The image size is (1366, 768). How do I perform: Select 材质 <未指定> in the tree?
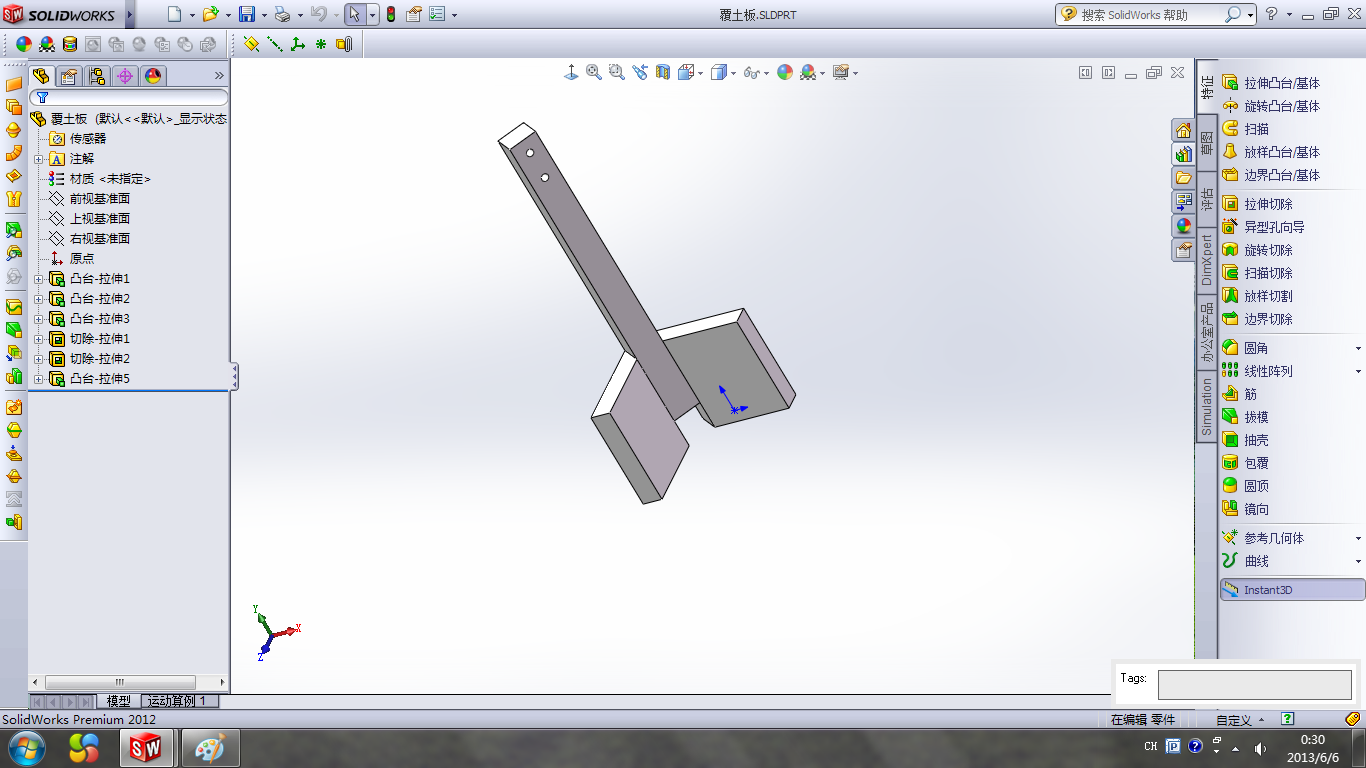click(110, 179)
